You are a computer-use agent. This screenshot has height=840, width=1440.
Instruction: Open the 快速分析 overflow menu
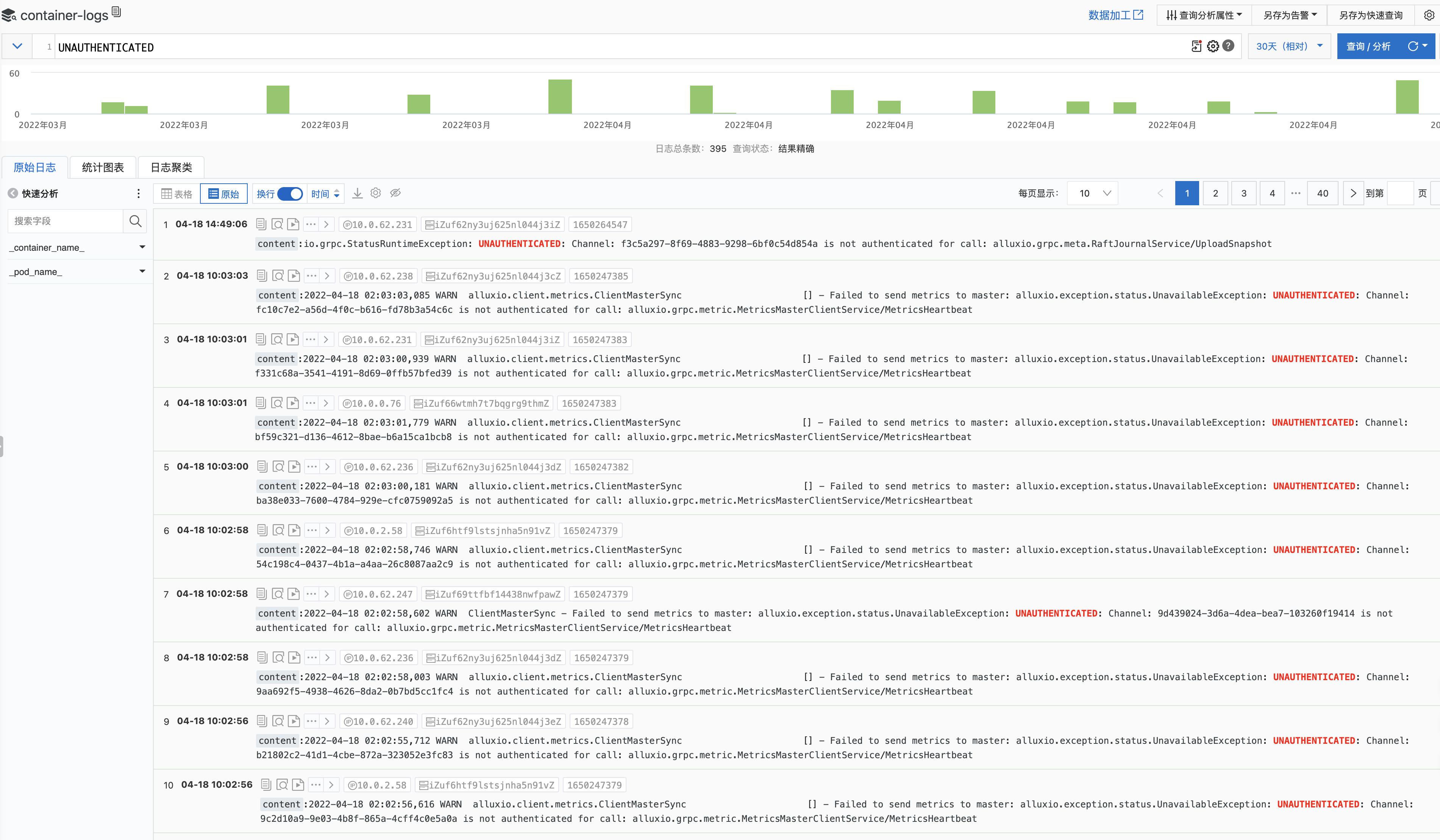pyautogui.click(x=138, y=193)
